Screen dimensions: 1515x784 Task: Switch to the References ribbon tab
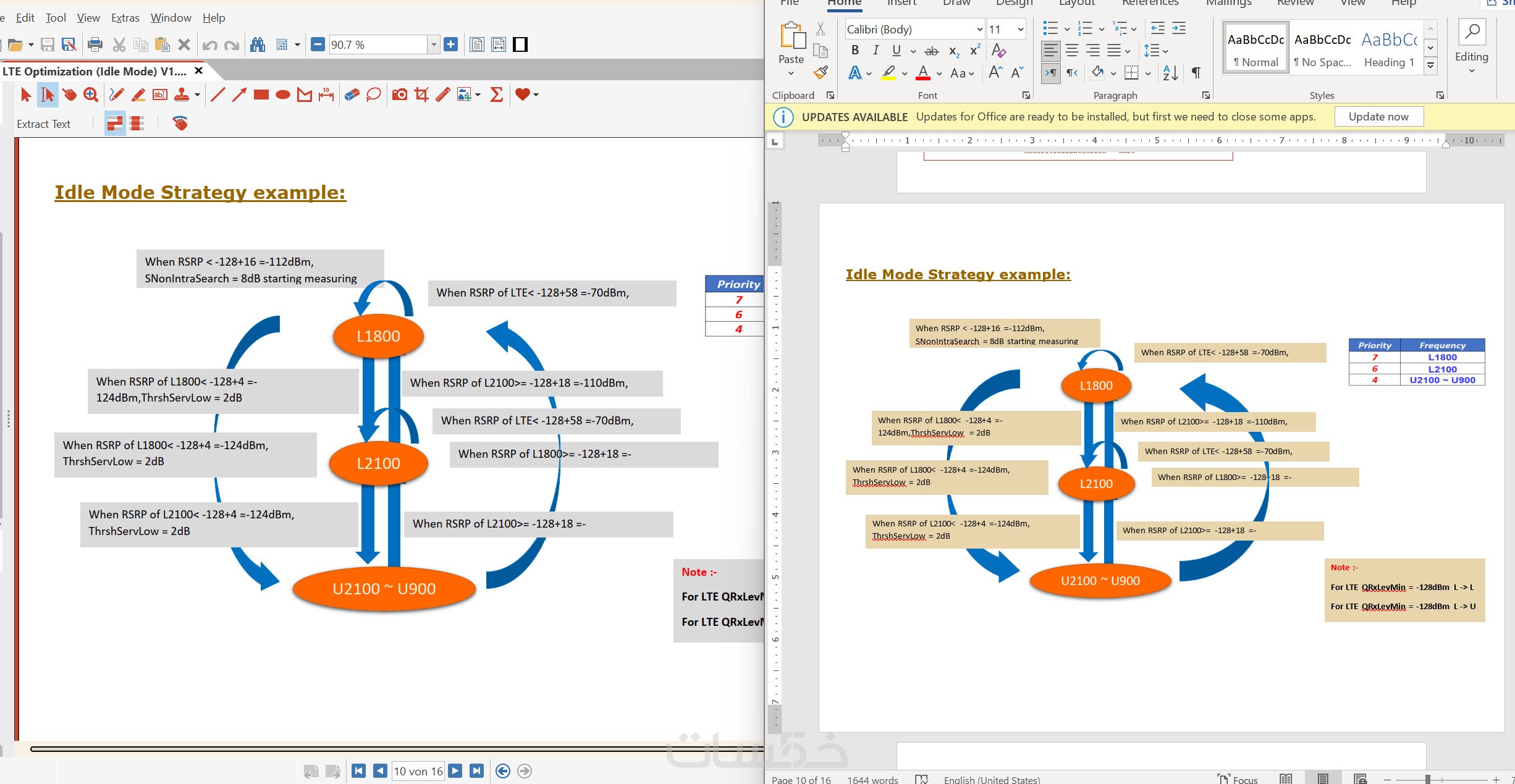tap(1150, 3)
